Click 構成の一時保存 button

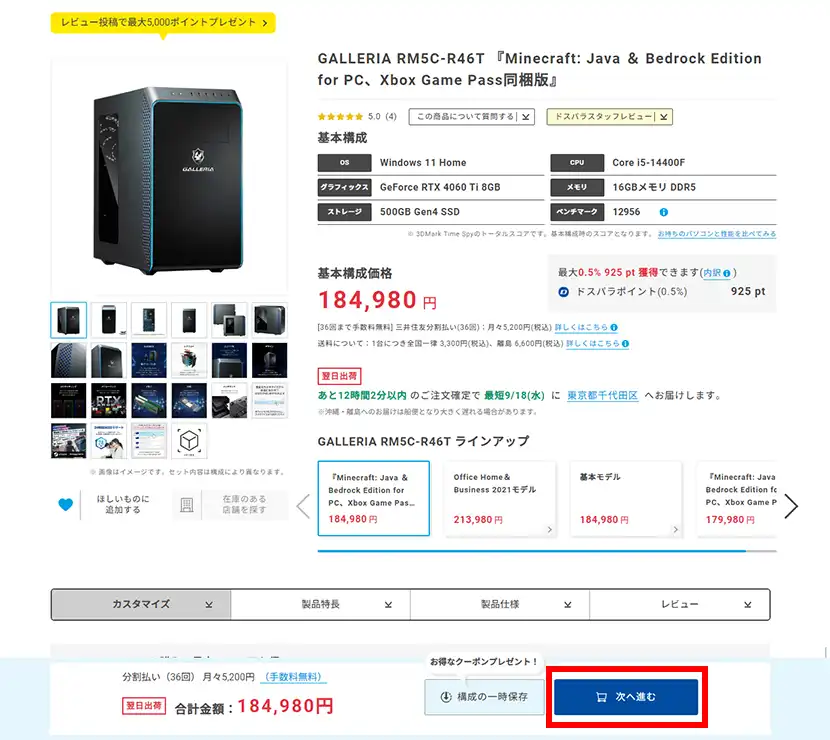click(x=484, y=697)
